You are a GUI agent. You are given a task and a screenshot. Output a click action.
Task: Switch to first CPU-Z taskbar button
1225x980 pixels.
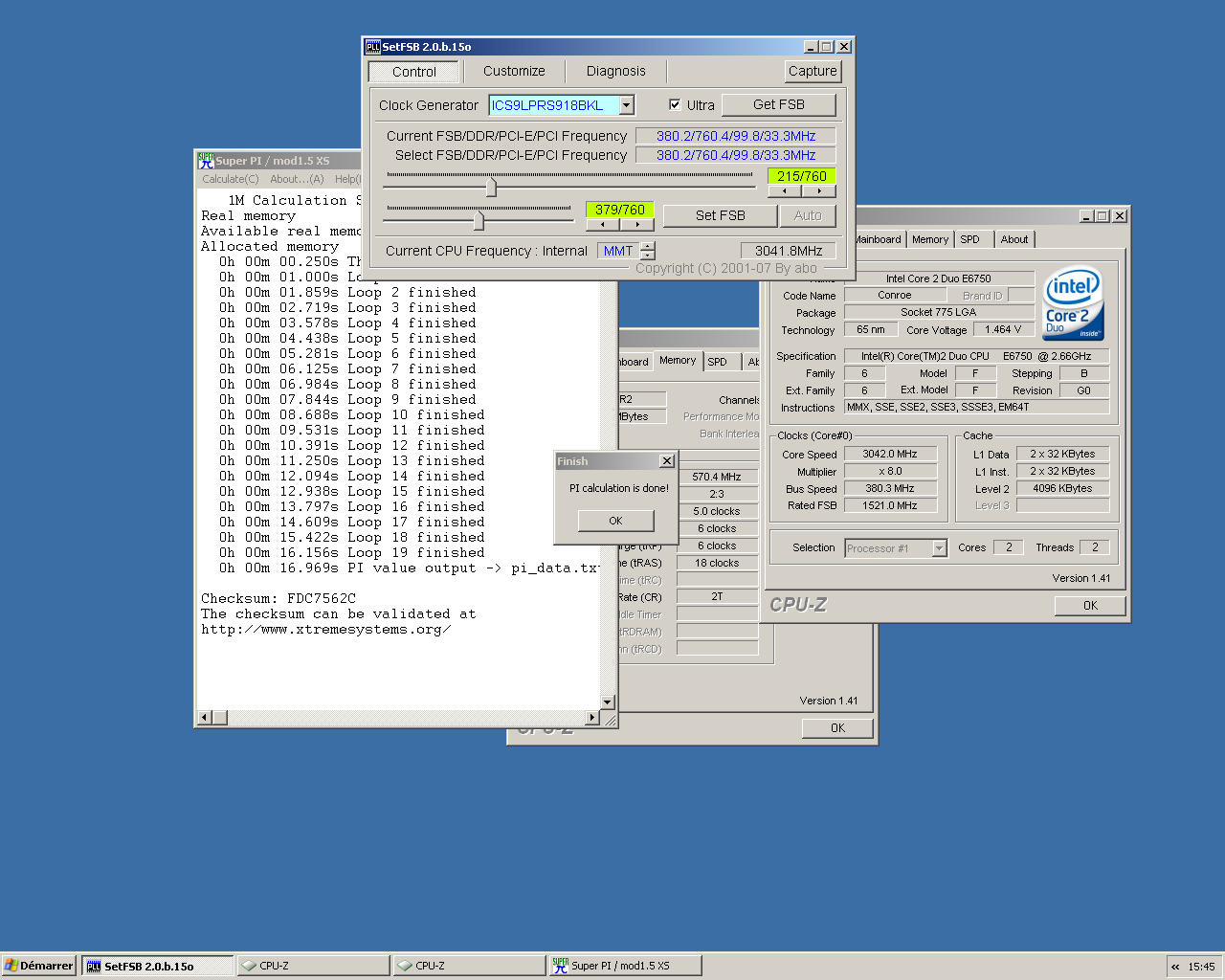pos(313,966)
